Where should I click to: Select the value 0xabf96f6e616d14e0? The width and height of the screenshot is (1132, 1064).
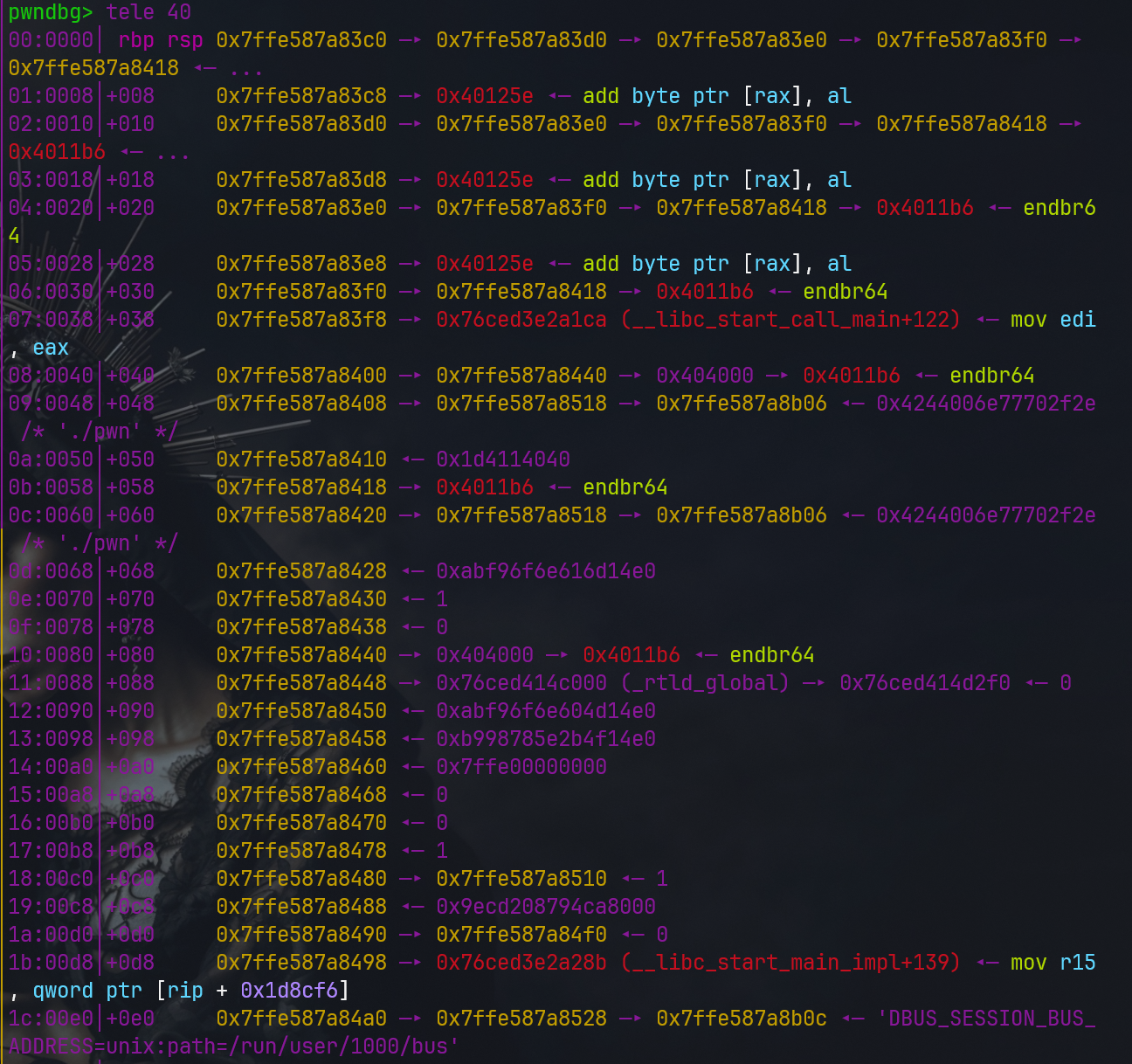pos(546,570)
